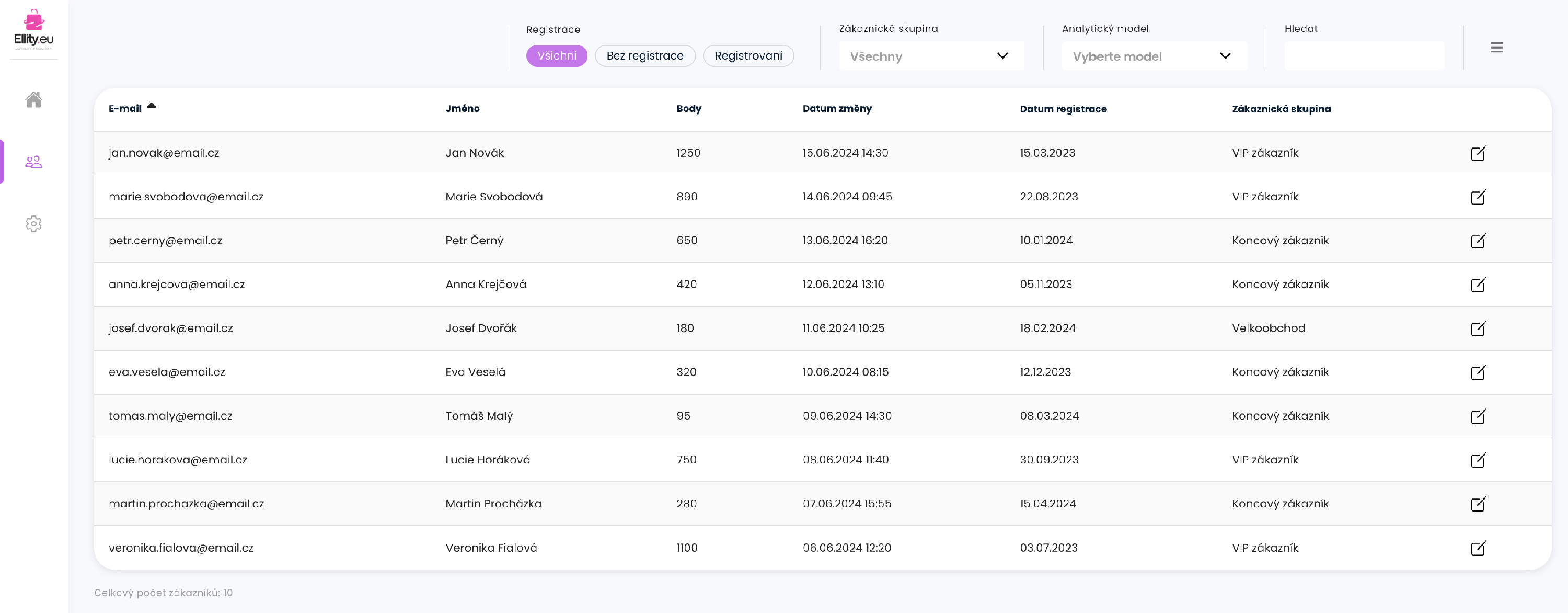The width and height of the screenshot is (1568, 613).
Task: Edit Jan Novák's customer record
Action: [x=1478, y=153]
